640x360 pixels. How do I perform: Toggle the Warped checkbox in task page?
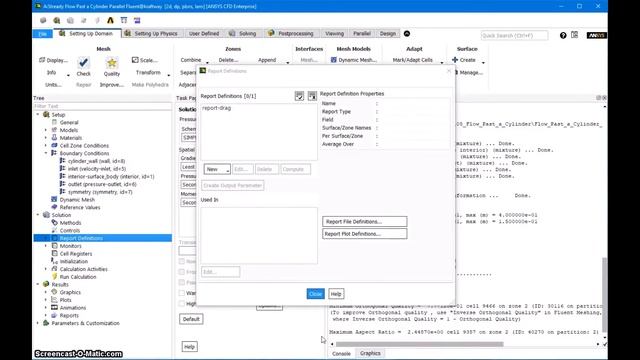pos(182,293)
